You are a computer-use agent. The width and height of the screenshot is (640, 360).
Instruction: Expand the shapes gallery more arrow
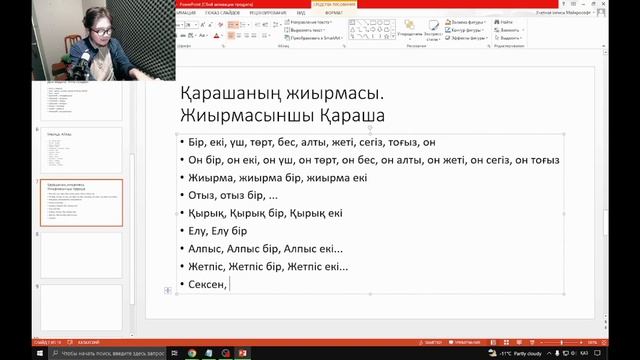pyautogui.click(x=393, y=37)
